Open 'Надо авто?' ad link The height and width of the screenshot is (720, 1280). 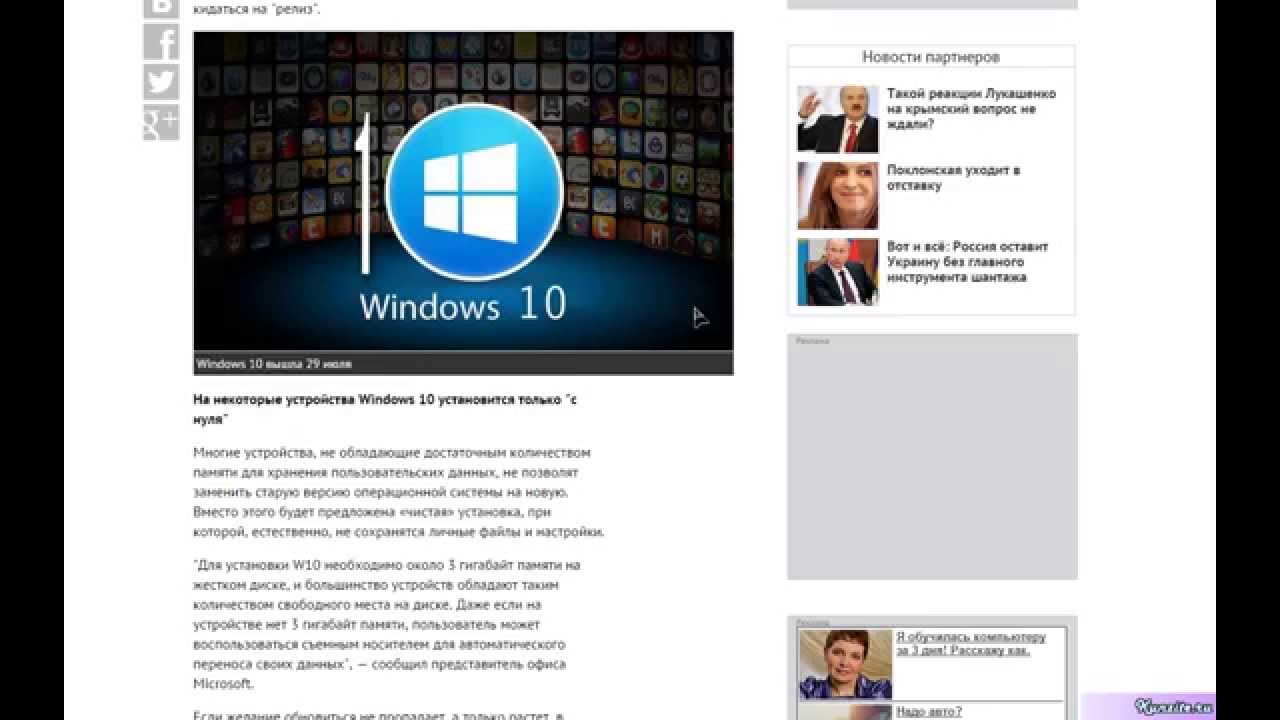[x=928, y=712]
